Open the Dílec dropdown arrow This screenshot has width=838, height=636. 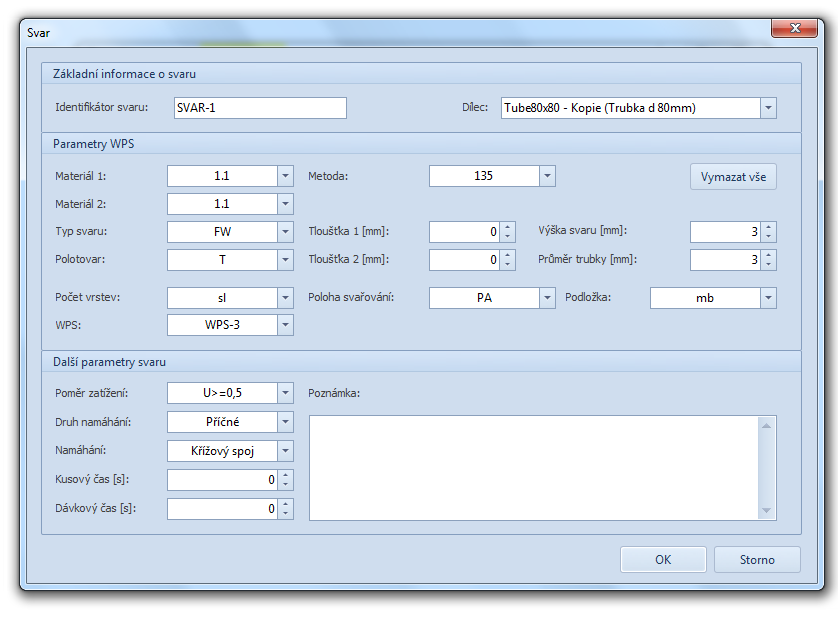pos(768,108)
